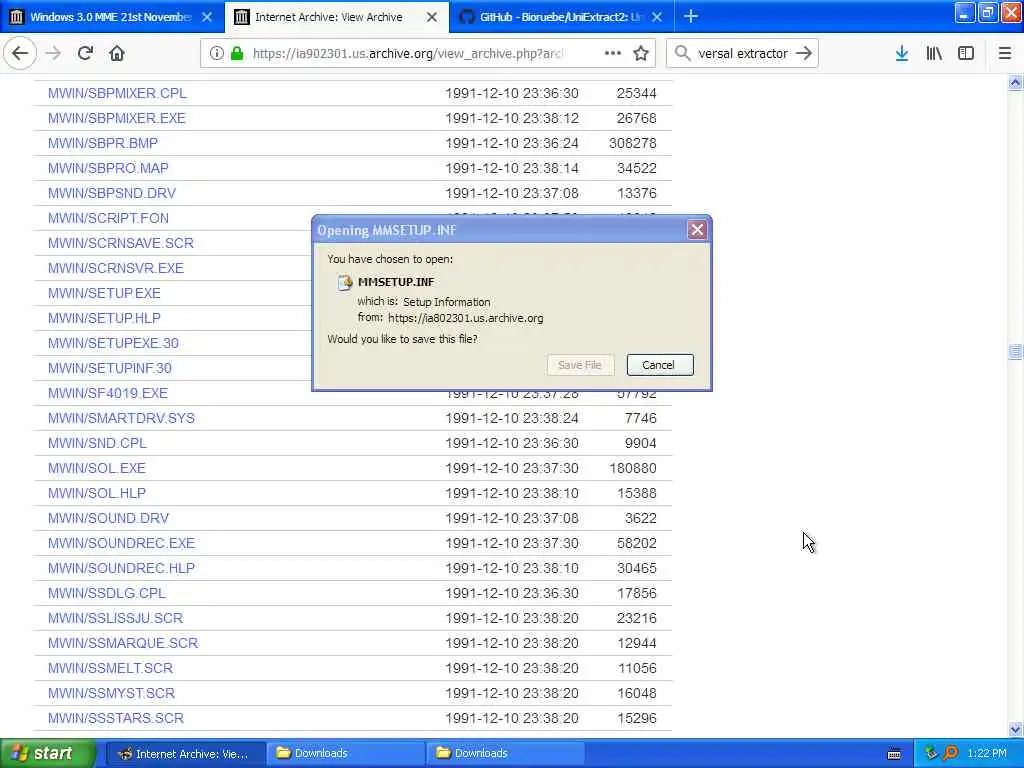
Task: Open MWIN/SSLISSJU.SCR link
Action: 116,618
